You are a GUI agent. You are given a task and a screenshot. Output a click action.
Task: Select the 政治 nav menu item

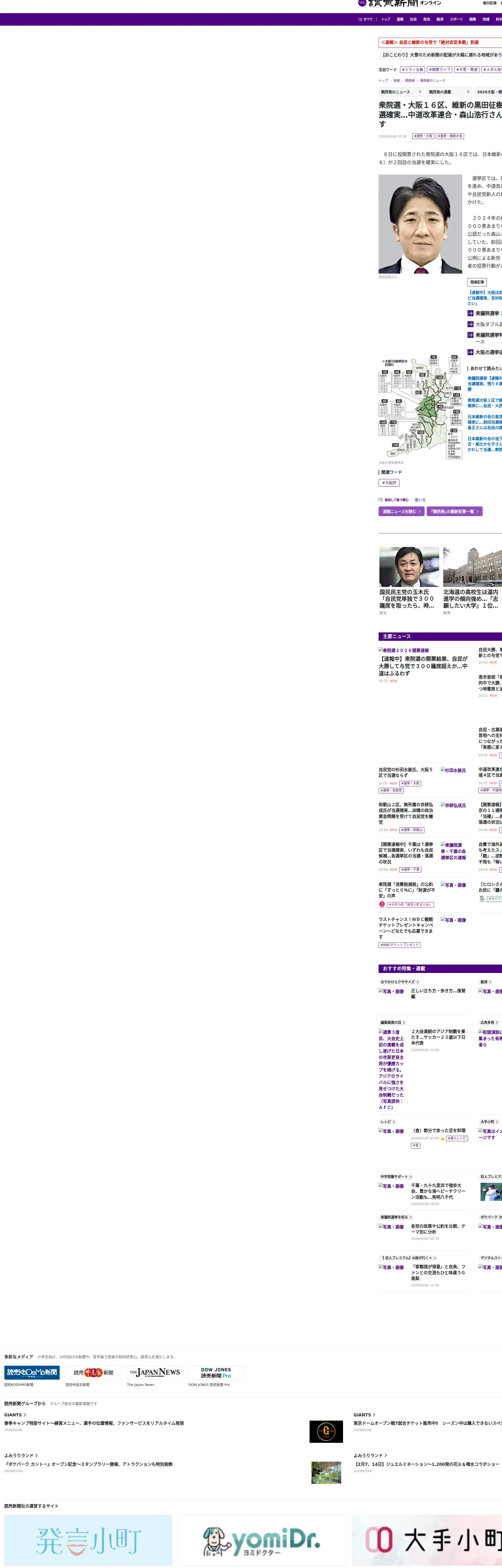pos(426,20)
